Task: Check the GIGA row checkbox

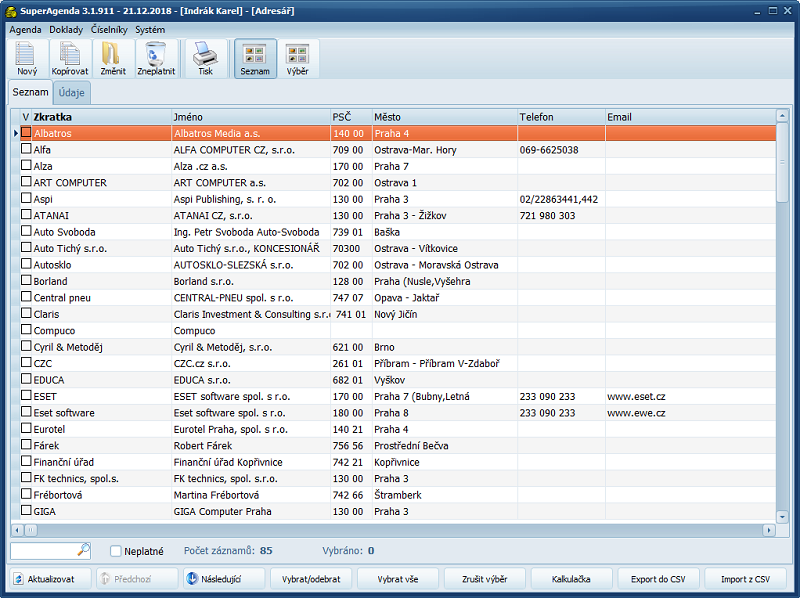Action: (x=26, y=510)
